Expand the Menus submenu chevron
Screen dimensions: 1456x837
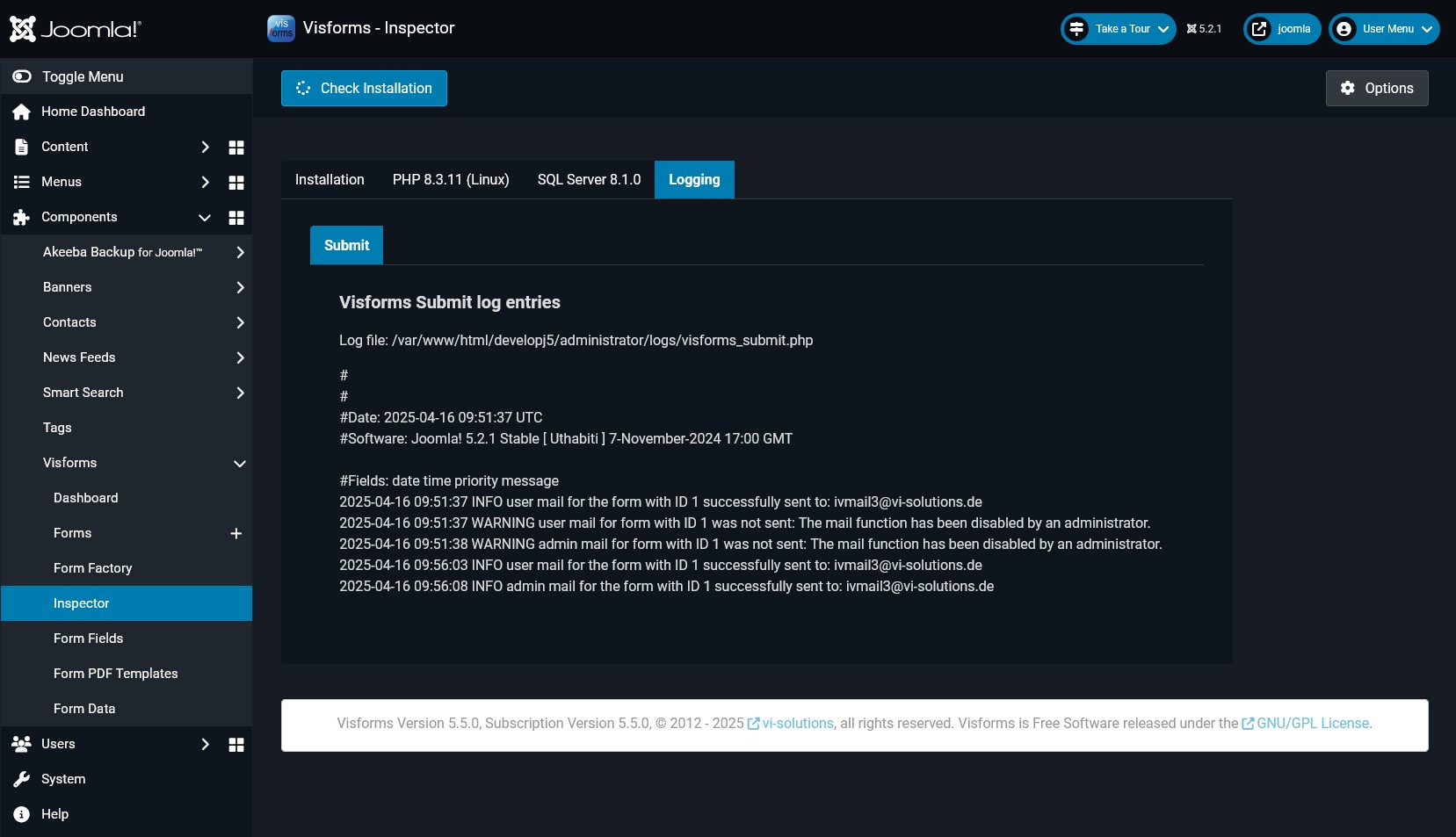[205, 182]
